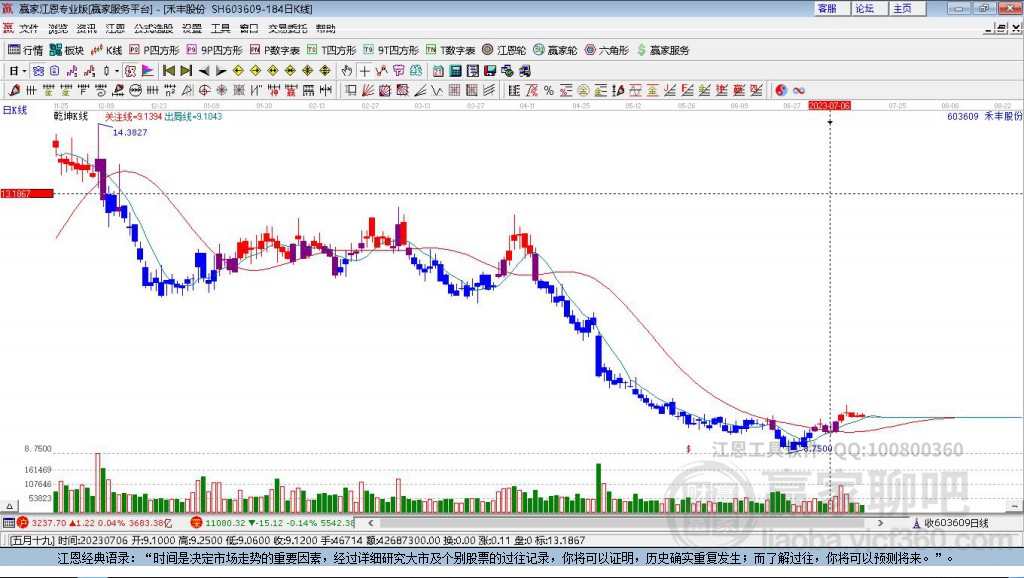Open the 资讯 menu
This screenshot has height=578, width=1024.
(86, 28)
